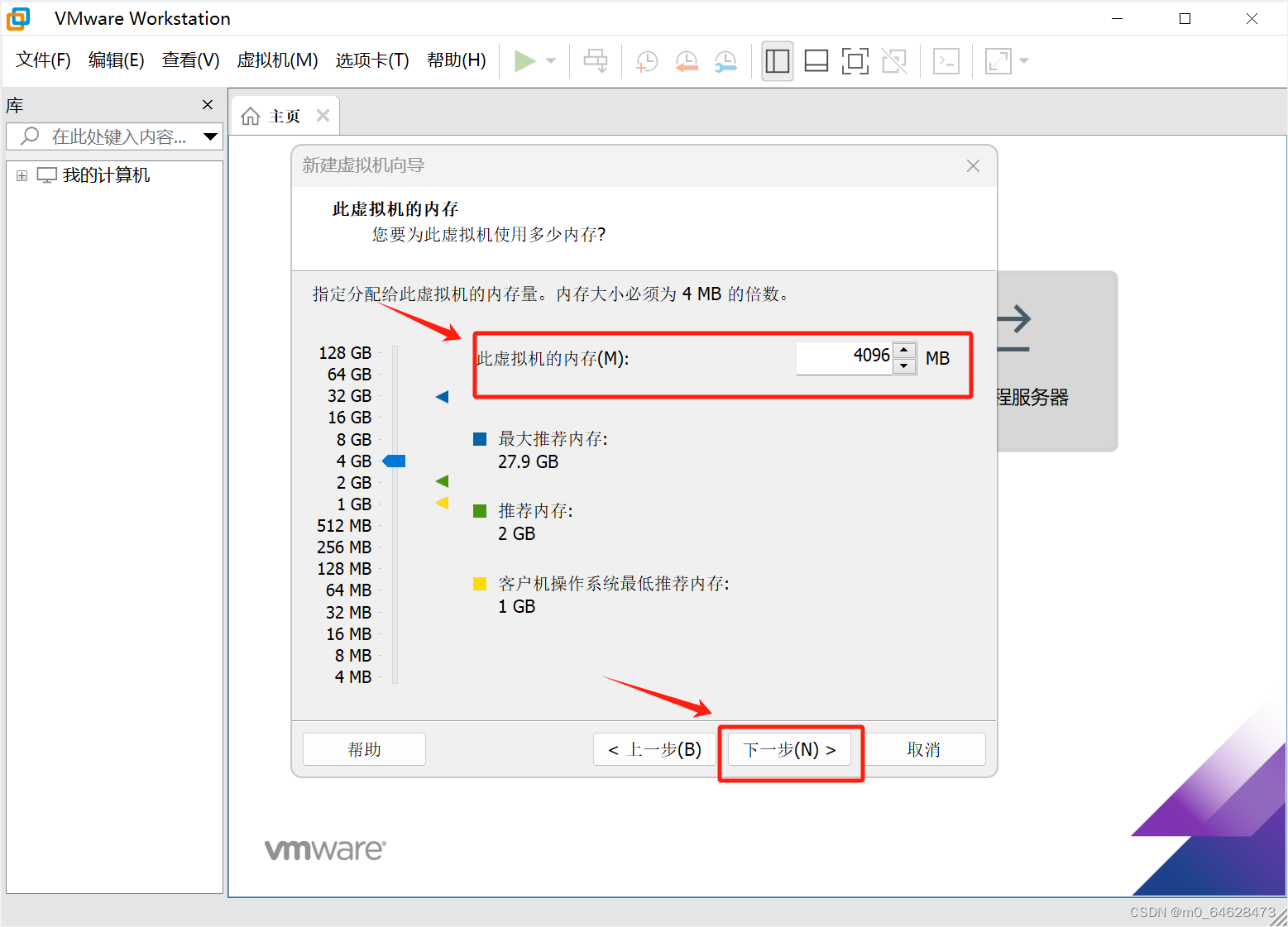Click the memory value field showing 4096

click(x=845, y=357)
